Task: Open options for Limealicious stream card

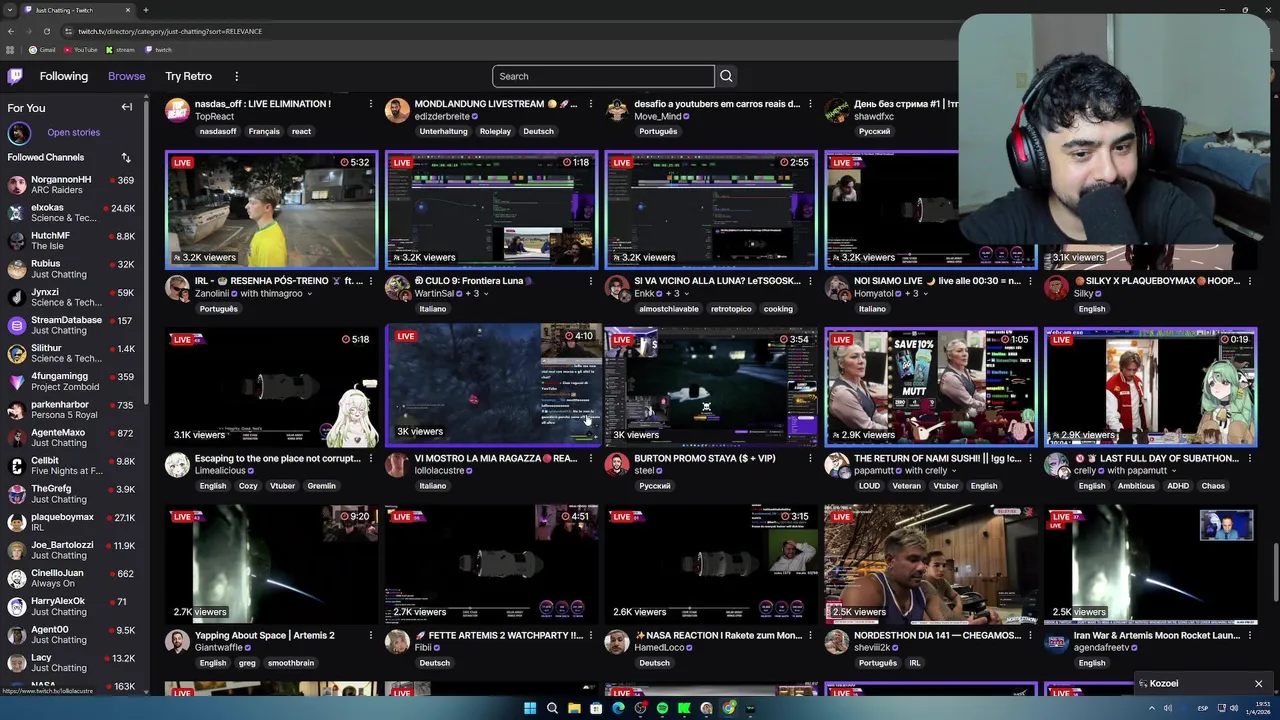Action: pyautogui.click(x=370, y=458)
